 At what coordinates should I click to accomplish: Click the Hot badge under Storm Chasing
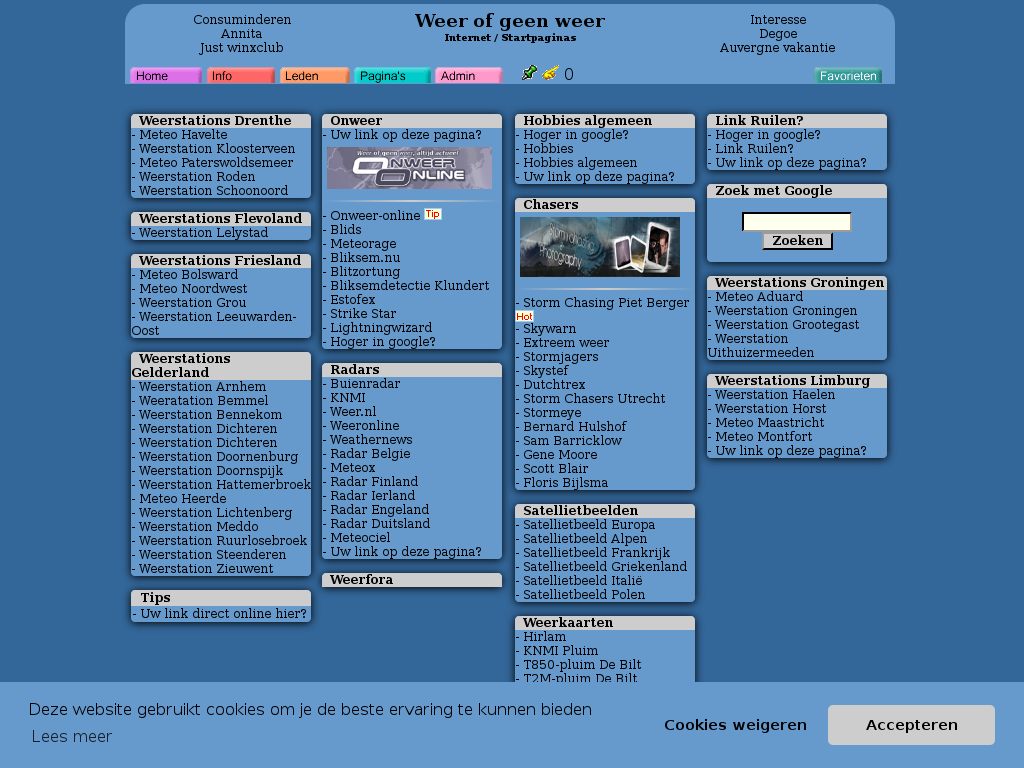click(x=524, y=316)
